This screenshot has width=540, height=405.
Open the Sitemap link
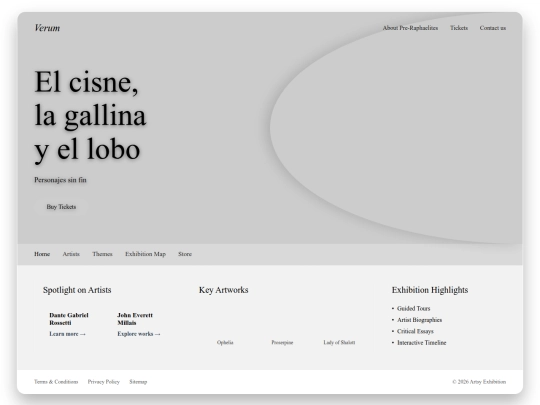[x=138, y=382]
